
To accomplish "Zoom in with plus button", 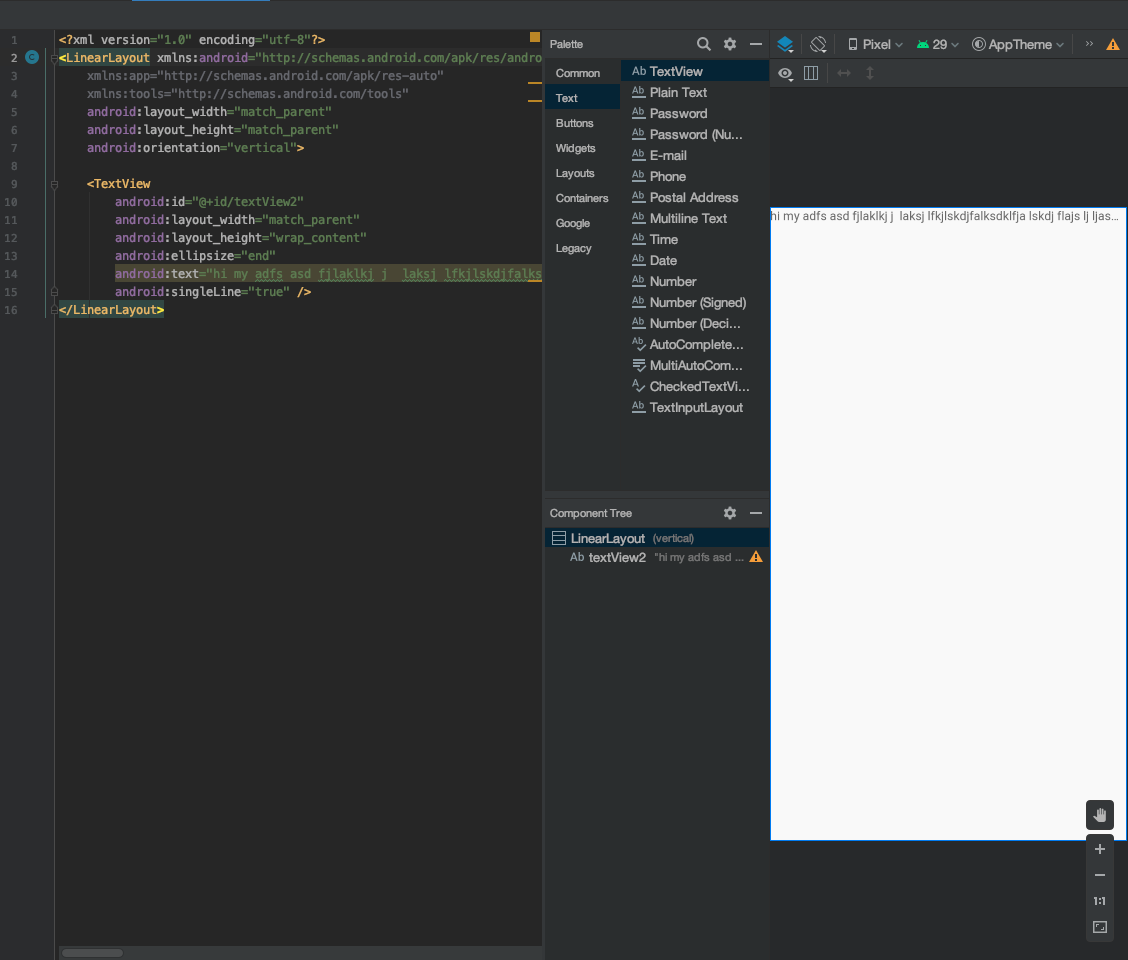I will 1099,849.
